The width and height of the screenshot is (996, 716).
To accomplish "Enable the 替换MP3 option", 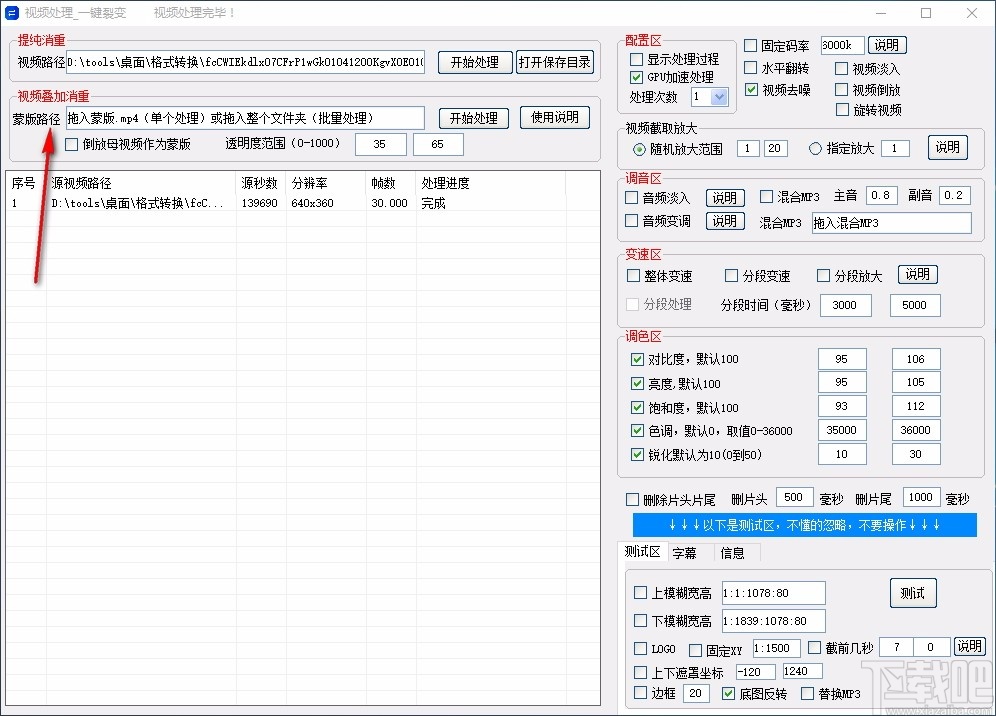I will [x=808, y=693].
